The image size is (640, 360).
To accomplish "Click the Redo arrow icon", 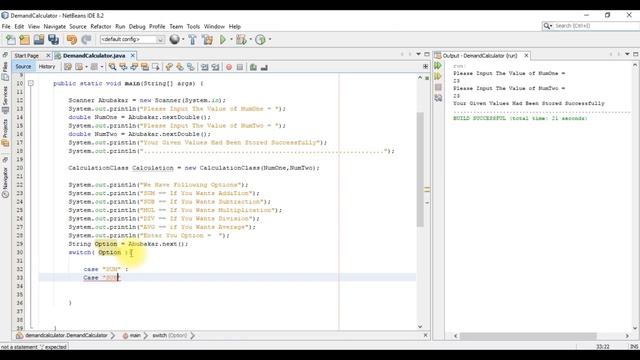I will 86,40.
